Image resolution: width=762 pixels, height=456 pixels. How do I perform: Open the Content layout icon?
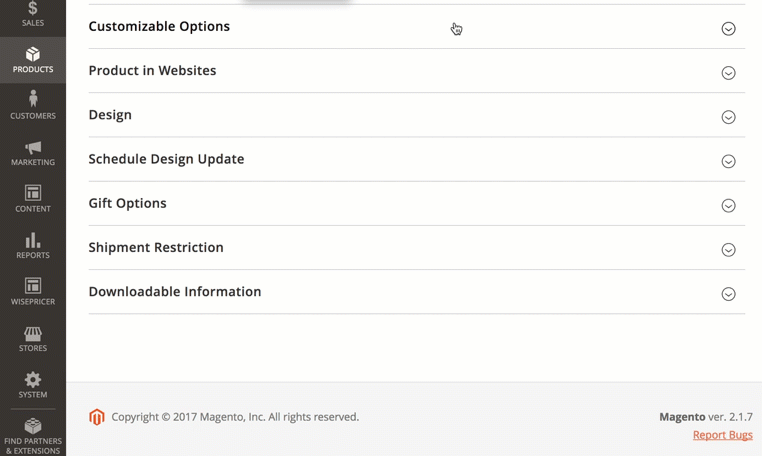pyautogui.click(x=33, y=193)
